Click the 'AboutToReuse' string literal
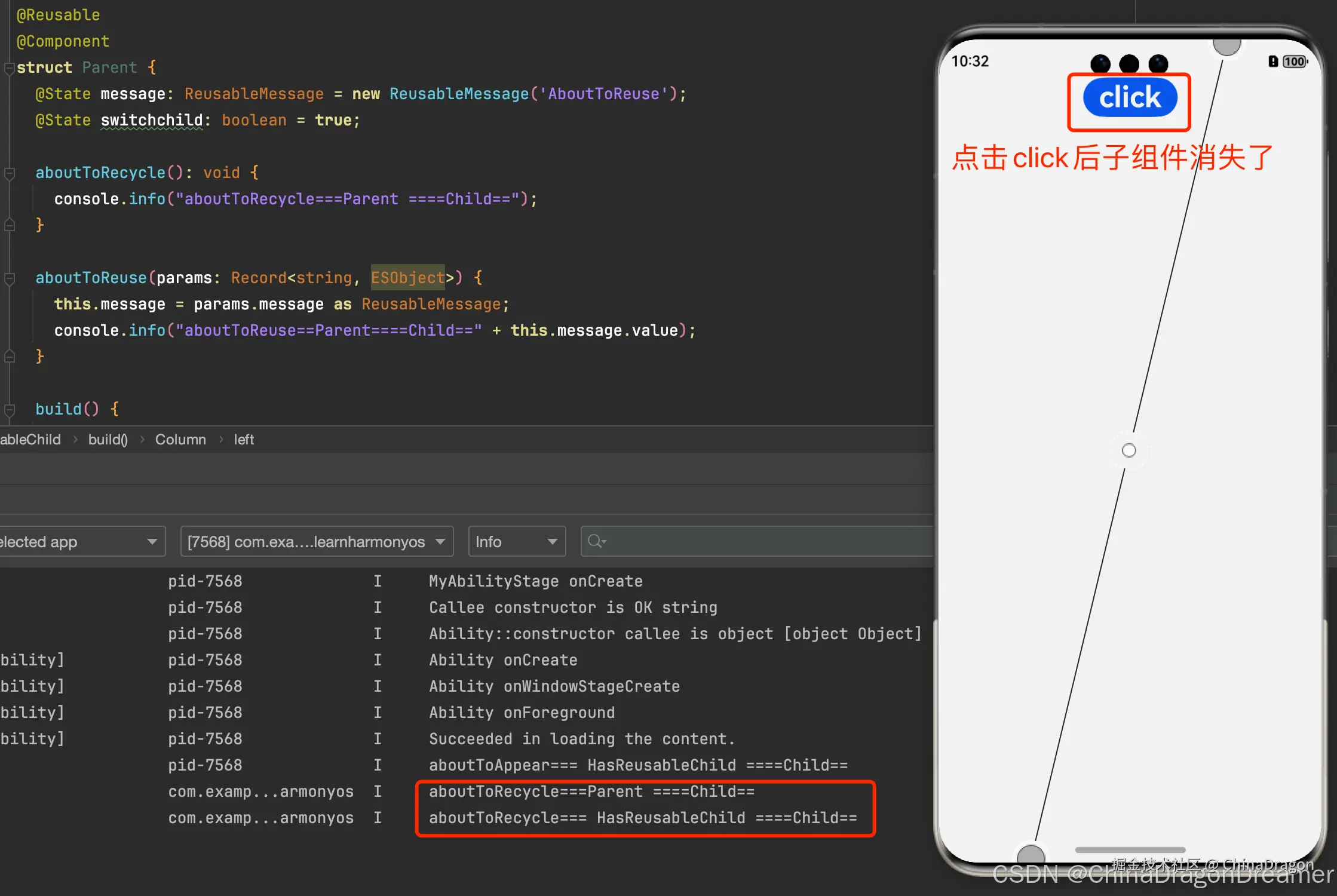The width and height of the screenshot is (1337, 896). [604, 94]
